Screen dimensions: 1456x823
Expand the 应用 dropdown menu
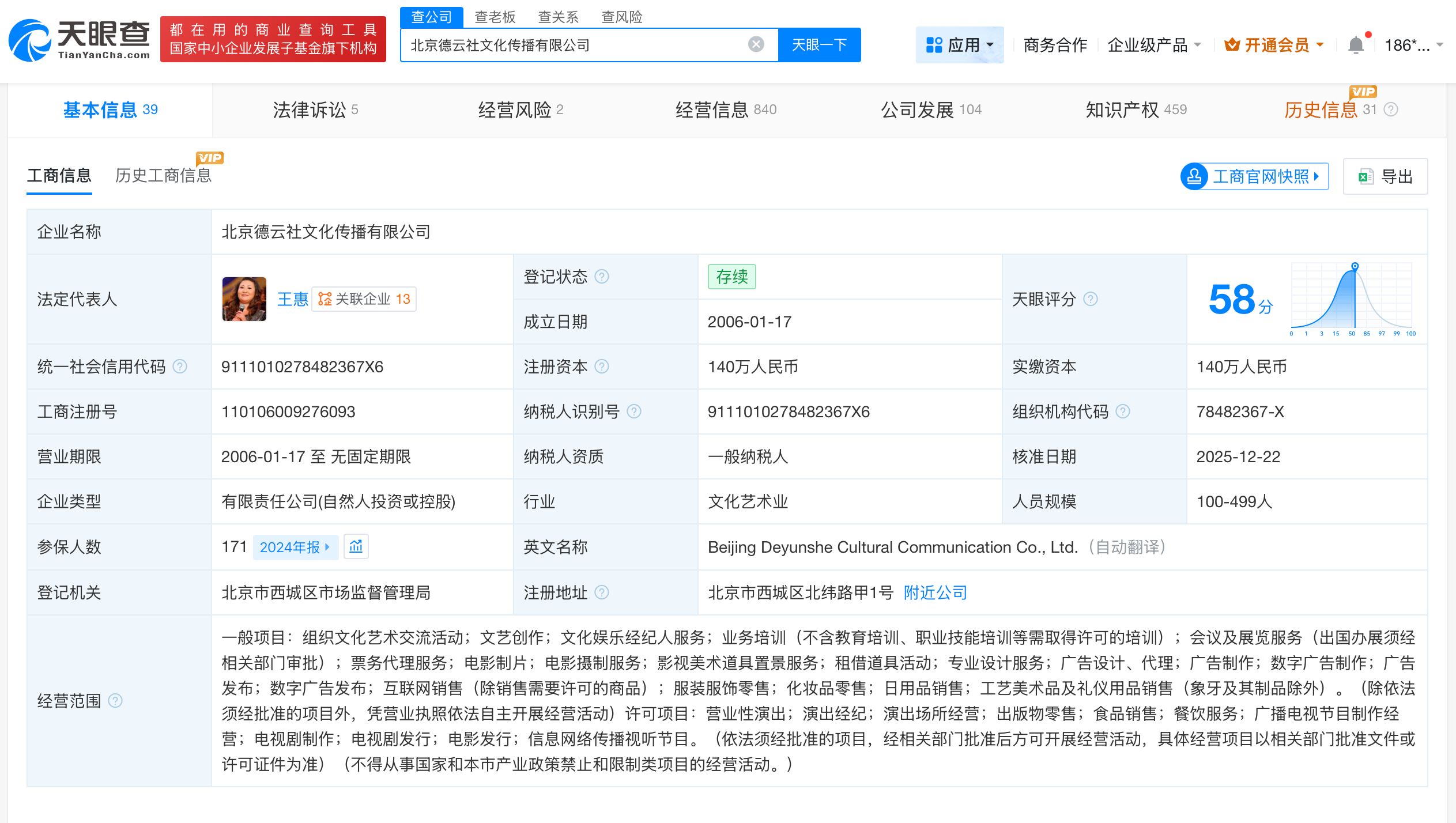959,45
